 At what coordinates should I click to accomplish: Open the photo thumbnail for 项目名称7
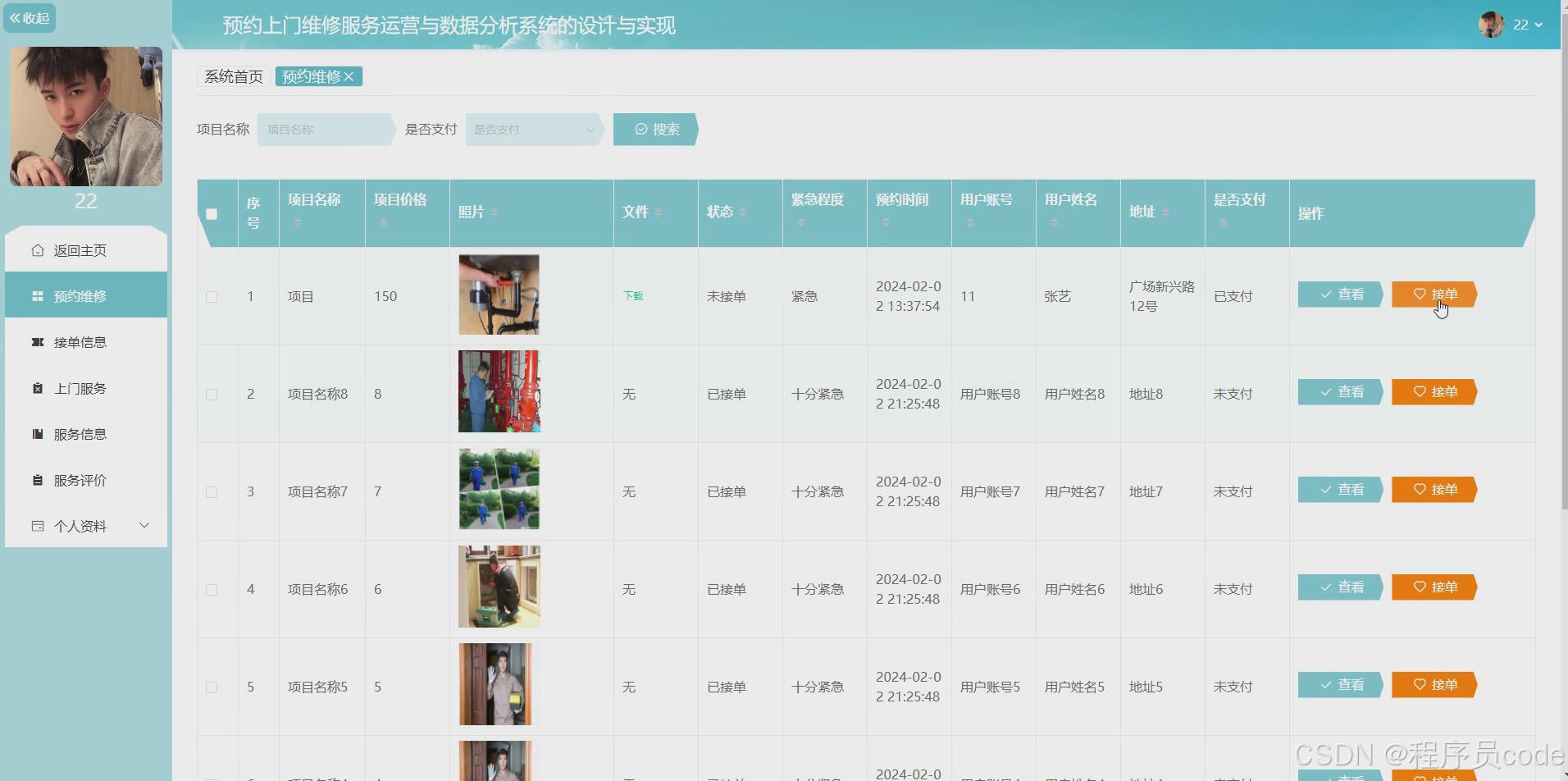(x=499, y=489)
